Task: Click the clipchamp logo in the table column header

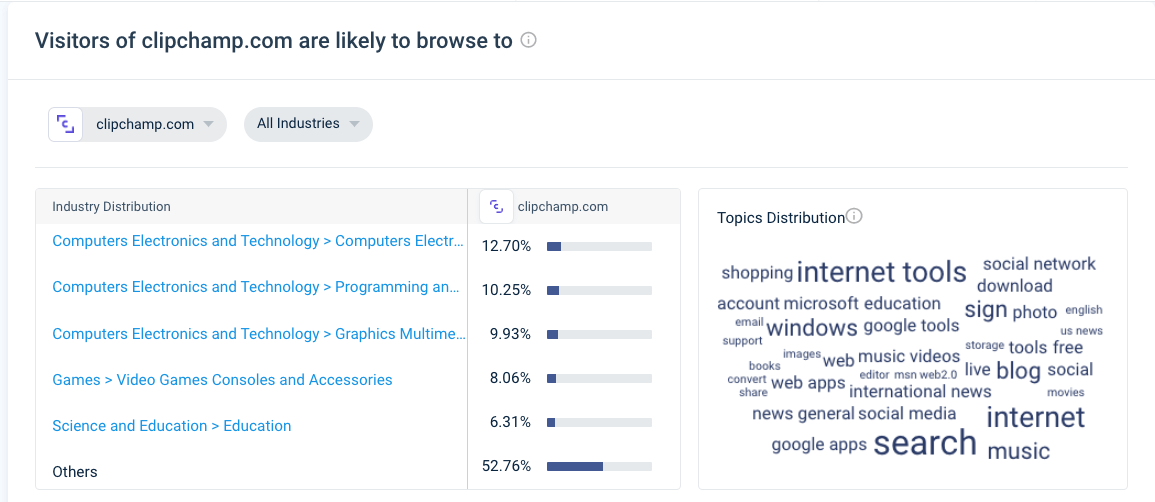Action: tap(496, 207)
